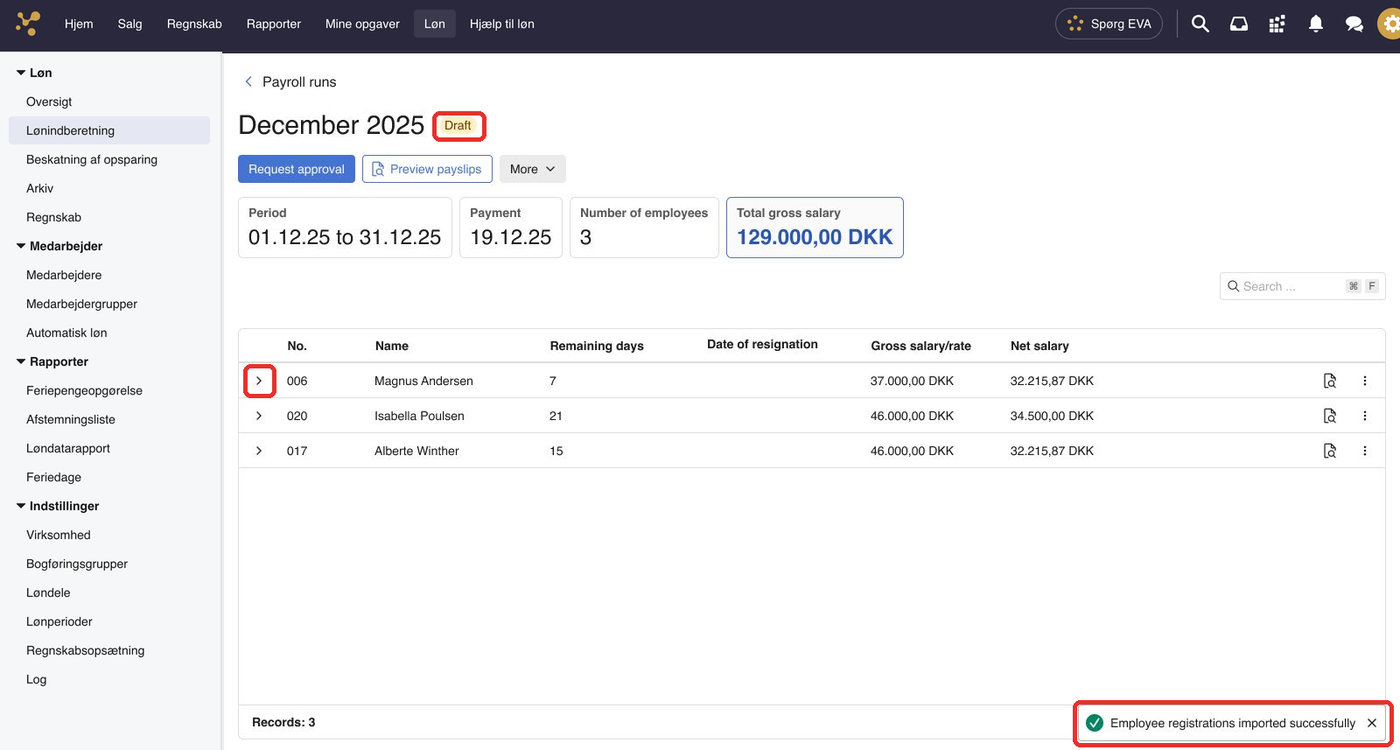Image resolution: width=1400 pixels, height=750 pixels.
Task: Open the three-dot menu for Alberte Winther
Action: 1365,451
